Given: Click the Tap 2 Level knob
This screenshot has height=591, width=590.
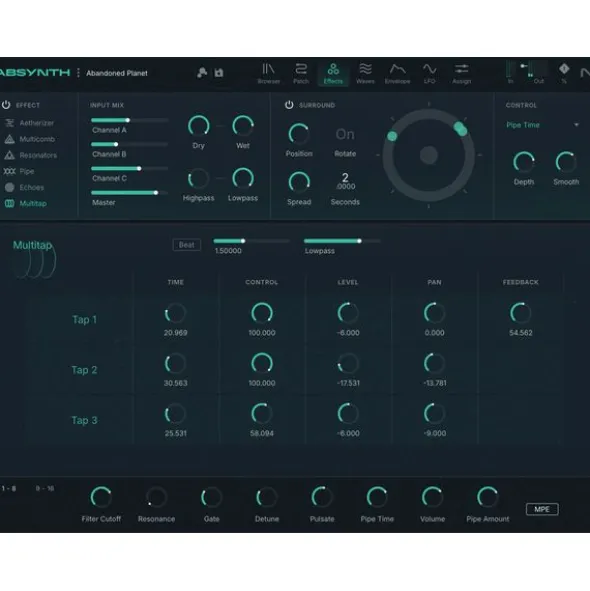Looking at the screenshot, I should coord(348,363).
